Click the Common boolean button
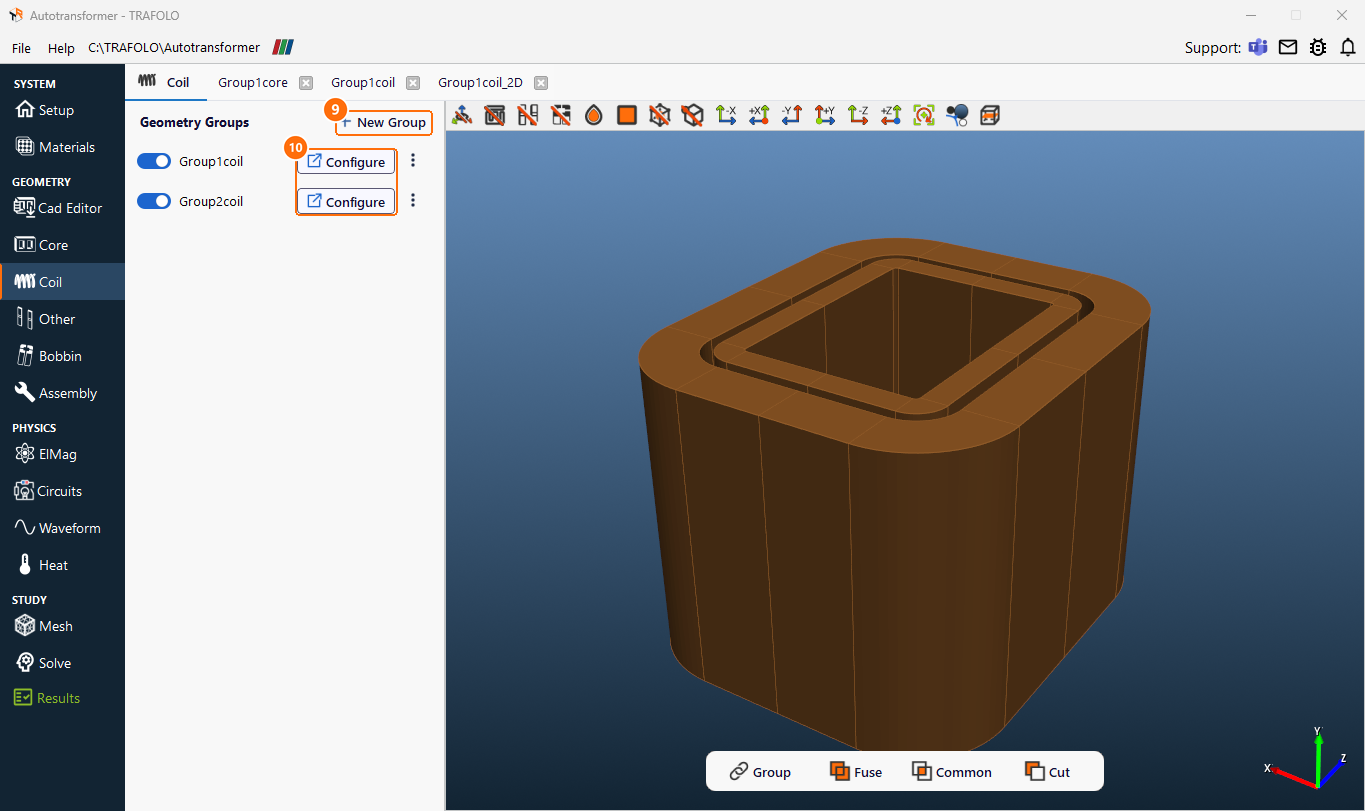Image resolution: width=1365 pixels, height=811 pixels. pyautogui.click(x=951, y=771)
